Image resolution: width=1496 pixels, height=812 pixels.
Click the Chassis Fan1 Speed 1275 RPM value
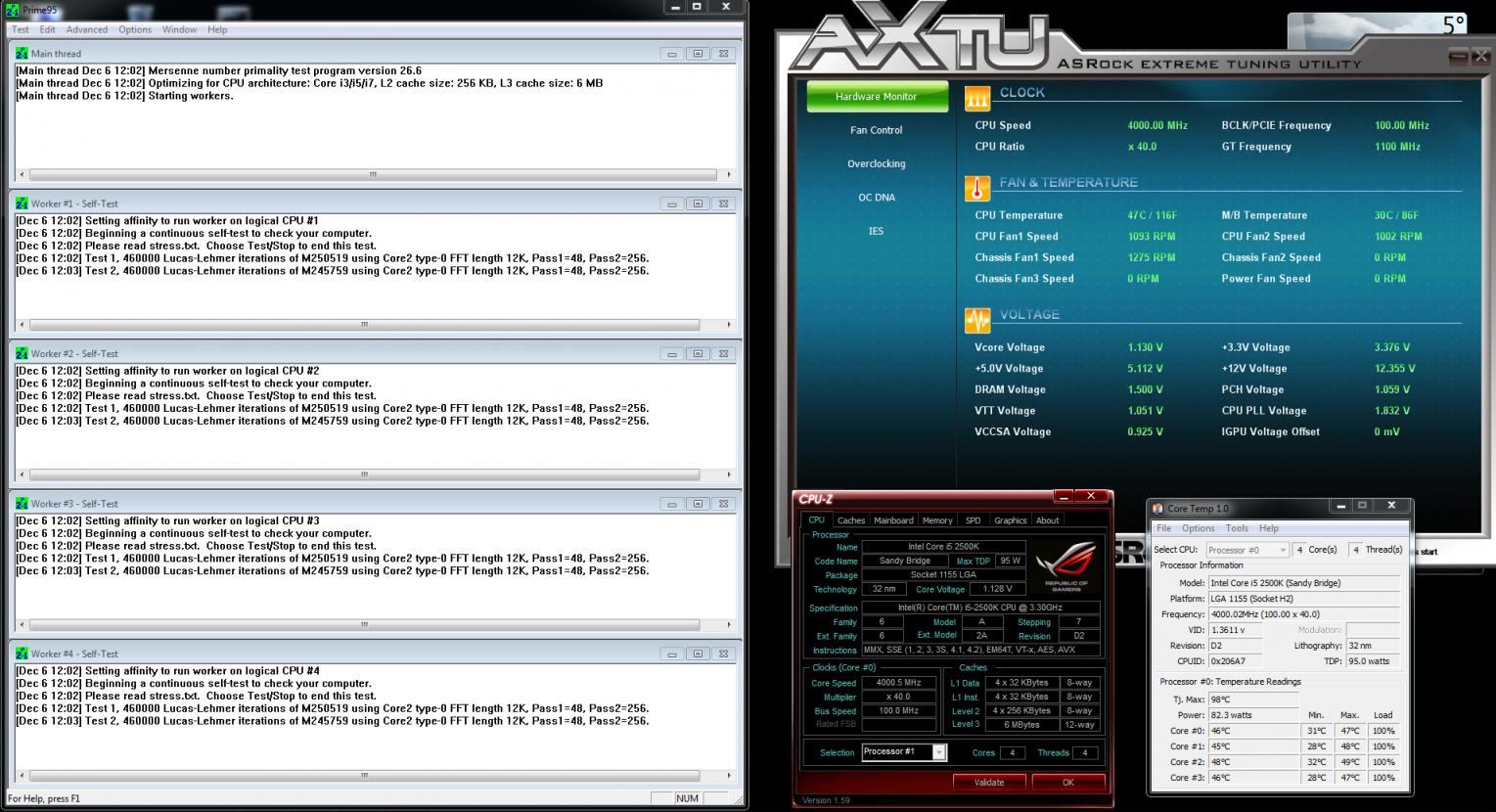[1152, 257]
